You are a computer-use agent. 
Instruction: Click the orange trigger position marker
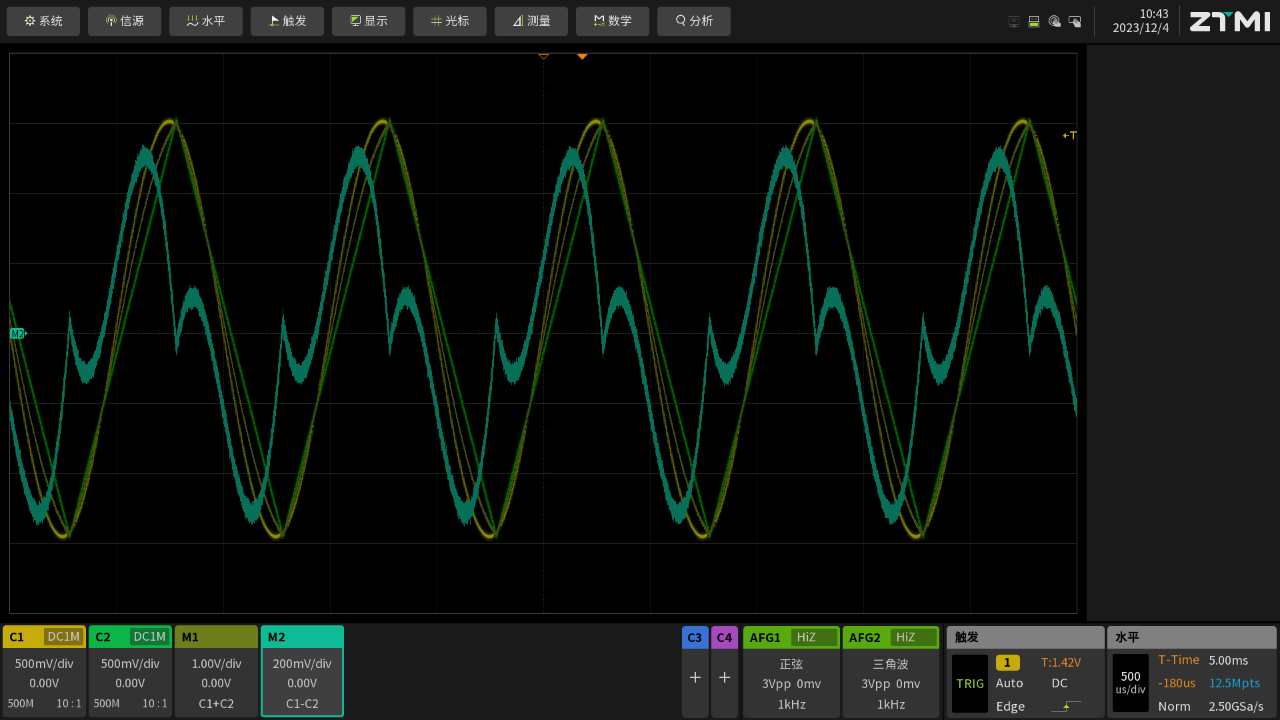coord(582,57)
